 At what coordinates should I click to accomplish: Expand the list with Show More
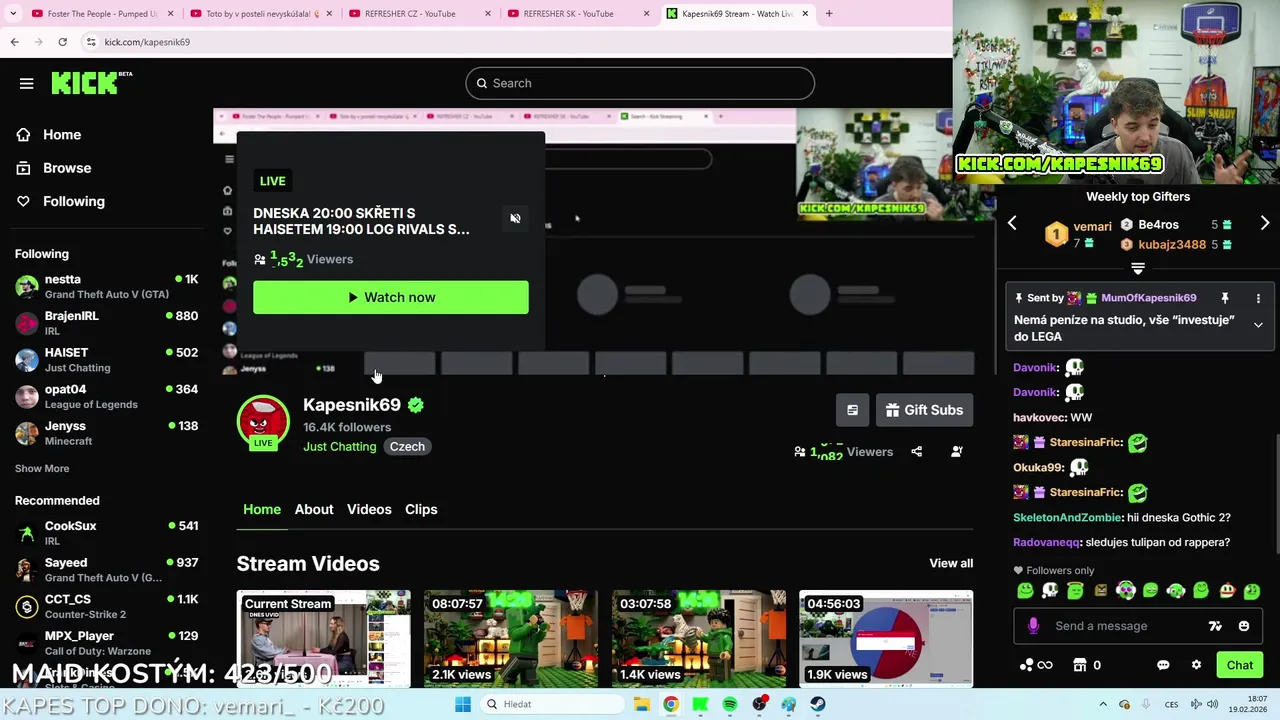[42, 468]
